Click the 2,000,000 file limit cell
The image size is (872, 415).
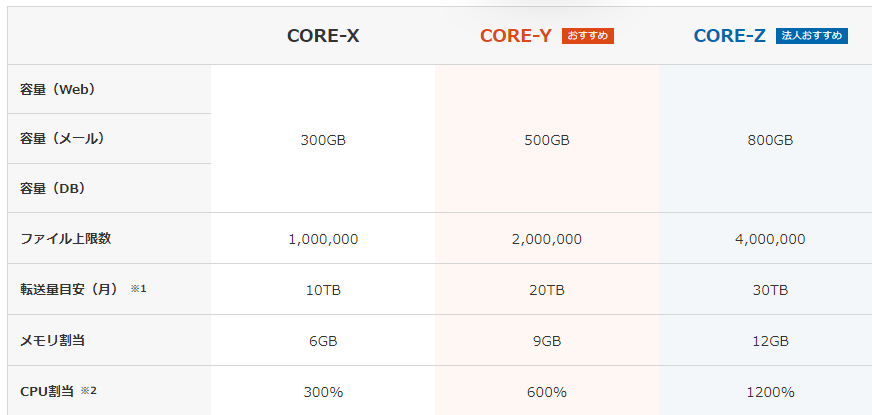tap(547, 239)
